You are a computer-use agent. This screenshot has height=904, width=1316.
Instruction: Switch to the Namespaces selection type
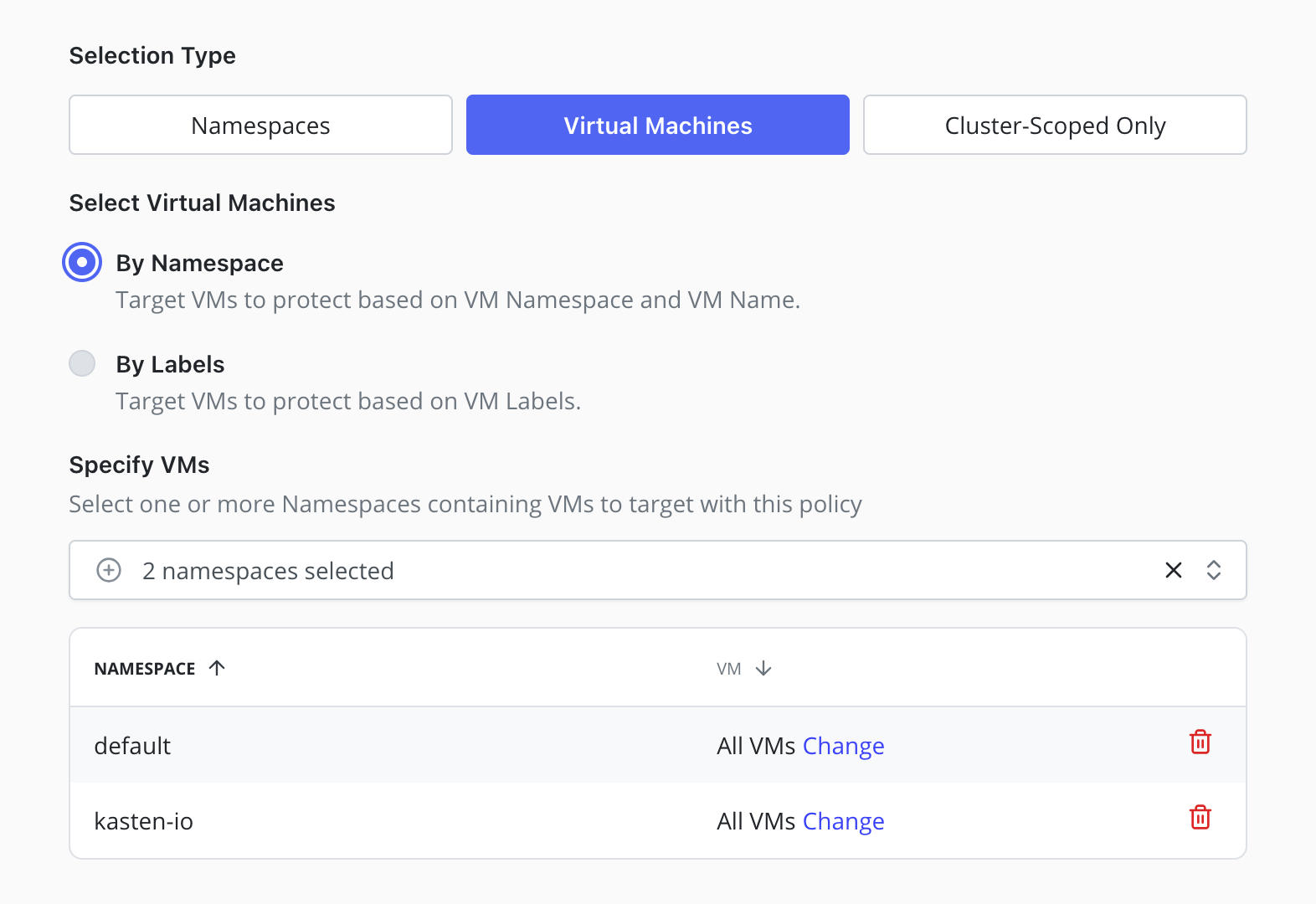click(x=261, y=125)
